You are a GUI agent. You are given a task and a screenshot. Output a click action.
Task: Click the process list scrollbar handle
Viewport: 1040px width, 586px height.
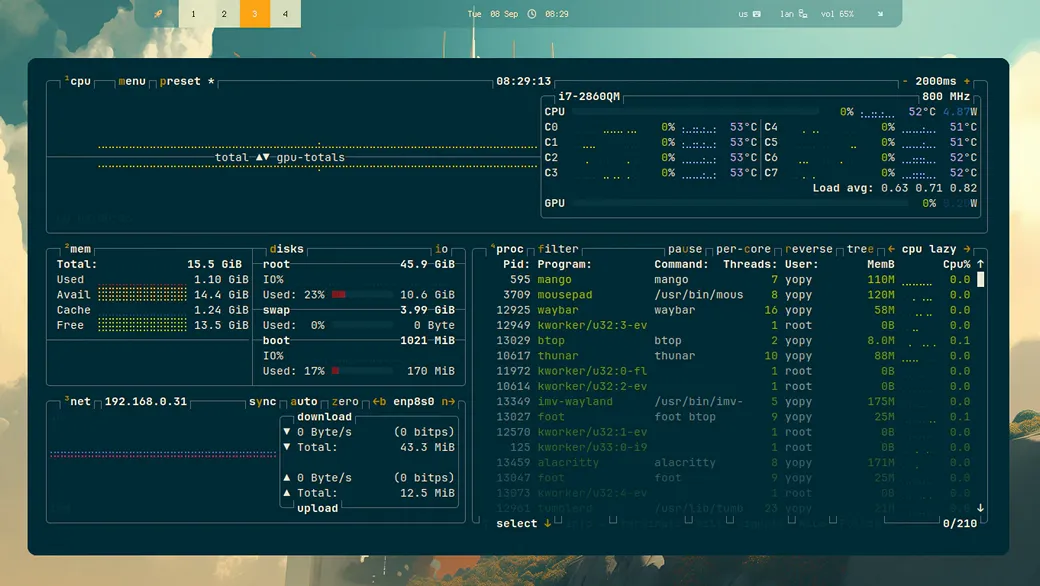(980, 280)
